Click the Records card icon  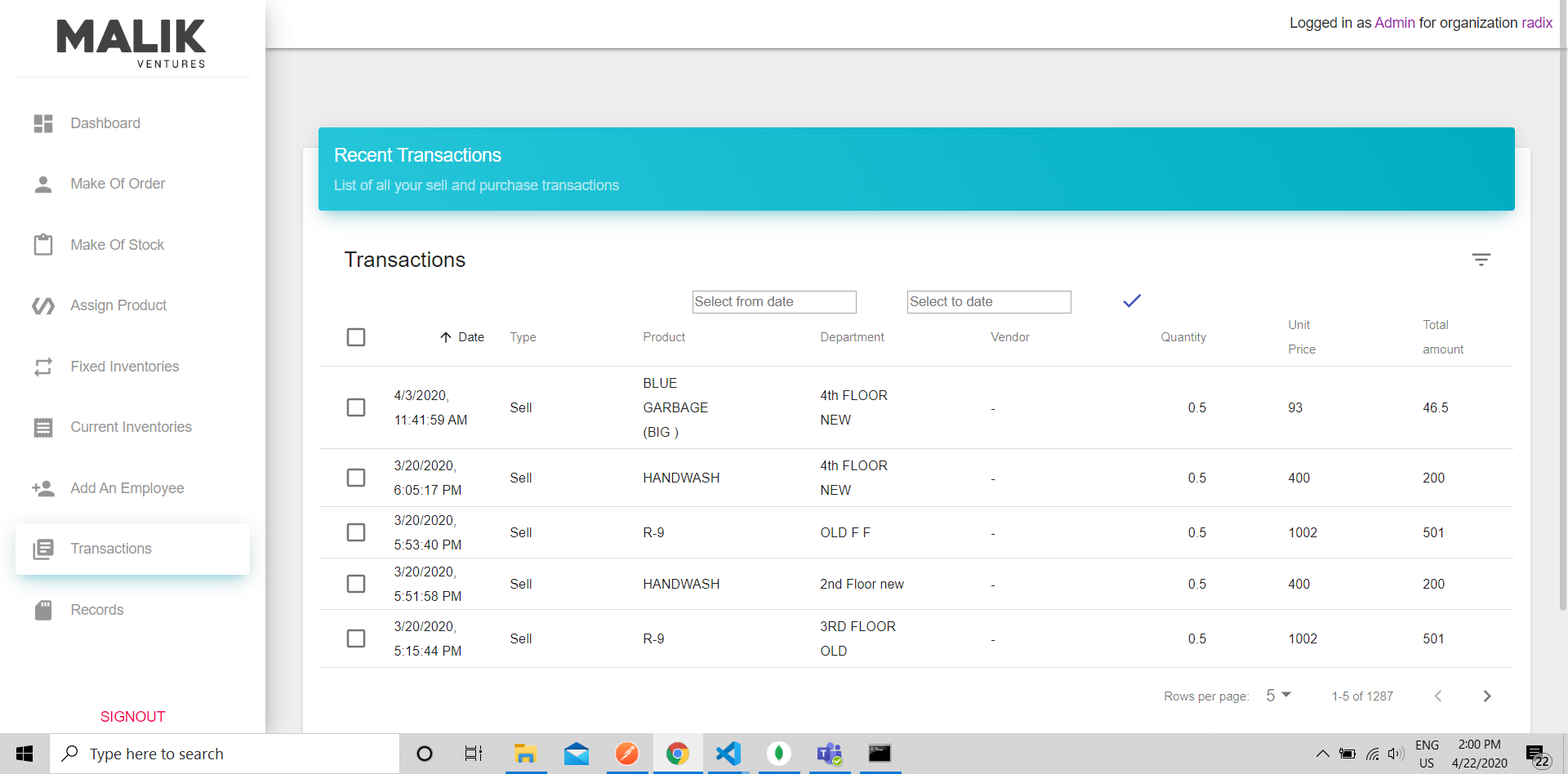(43, 610)
